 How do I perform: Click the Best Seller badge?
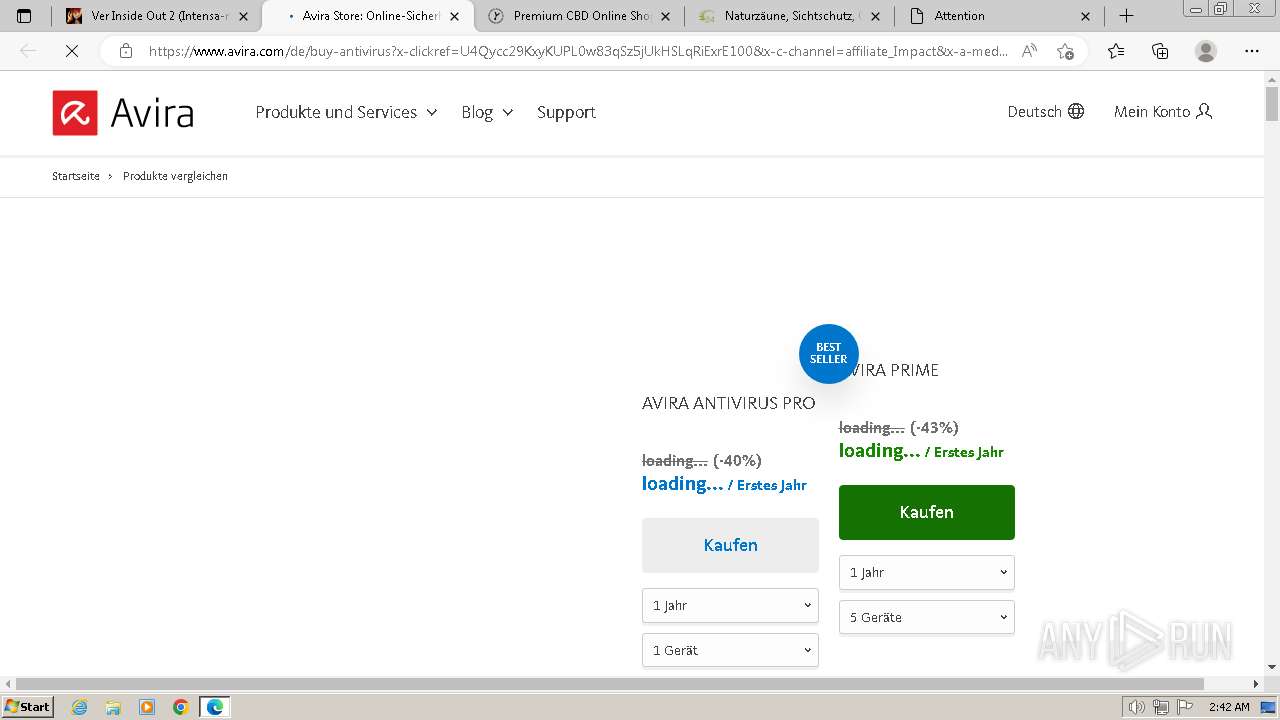coord(829,353)
